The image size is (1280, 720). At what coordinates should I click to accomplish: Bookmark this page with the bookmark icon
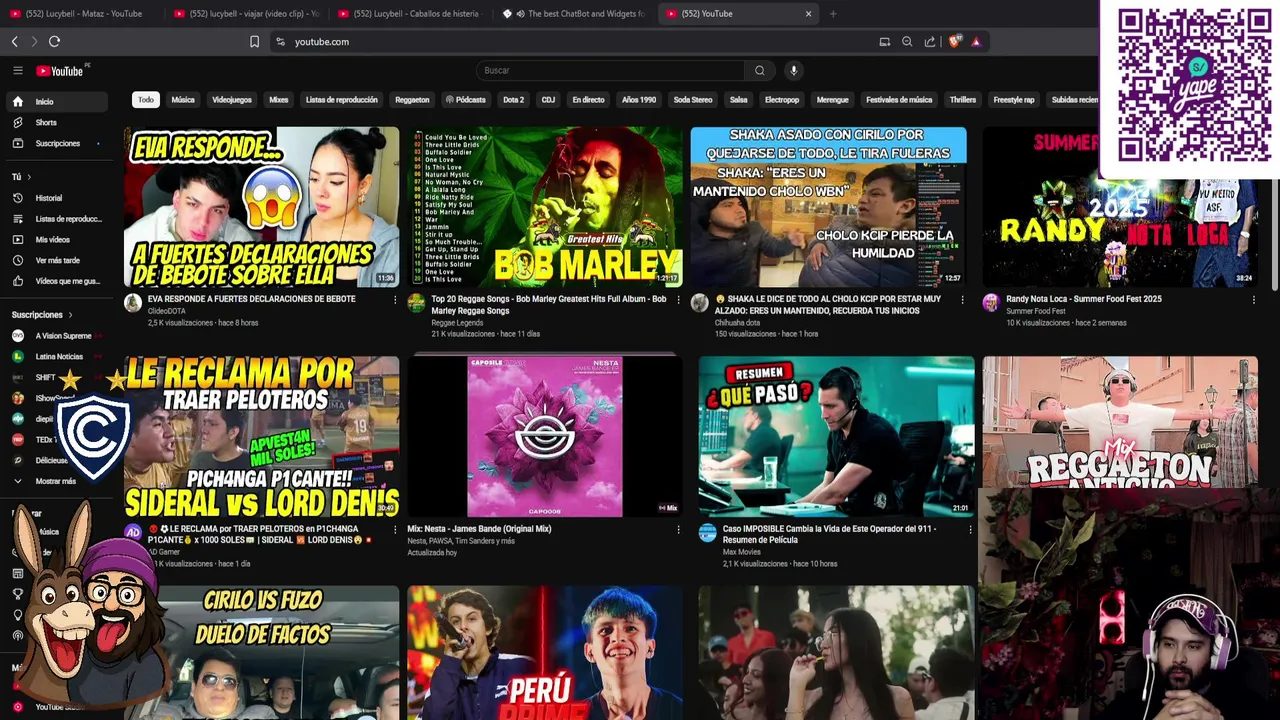pyautogui.click(x=254, y=41)
